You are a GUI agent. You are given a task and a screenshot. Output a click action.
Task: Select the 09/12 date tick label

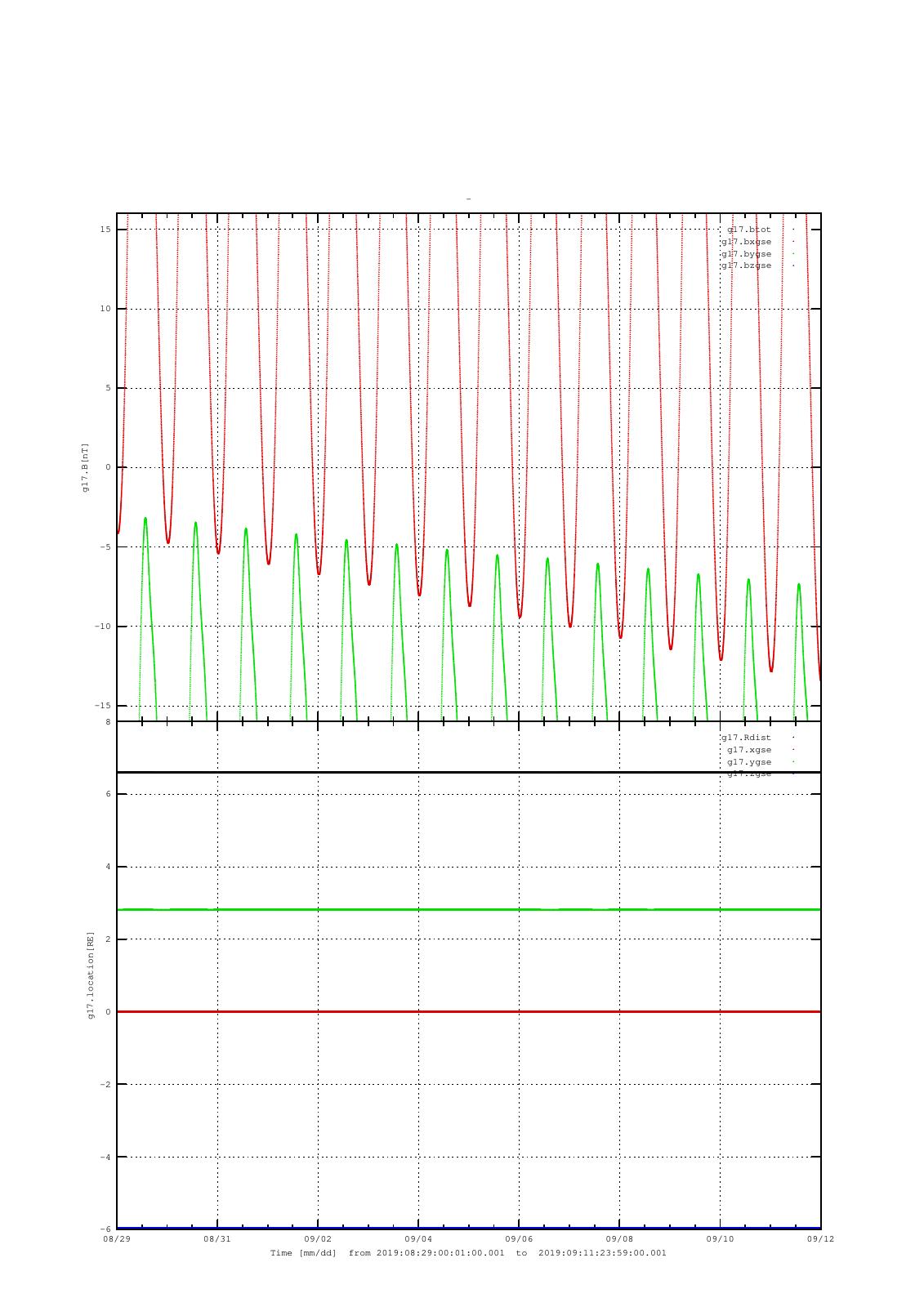point(820,1238)
